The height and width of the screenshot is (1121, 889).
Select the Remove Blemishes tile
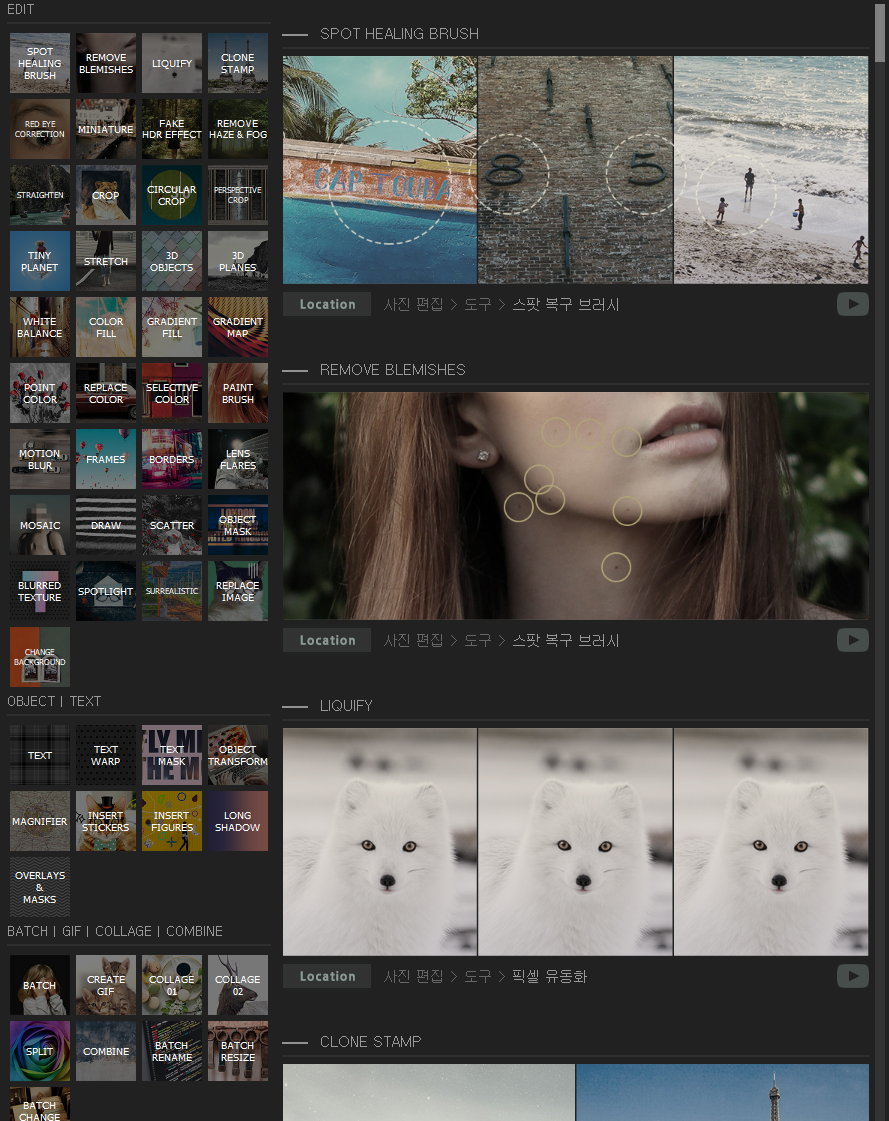pos(106,63)
